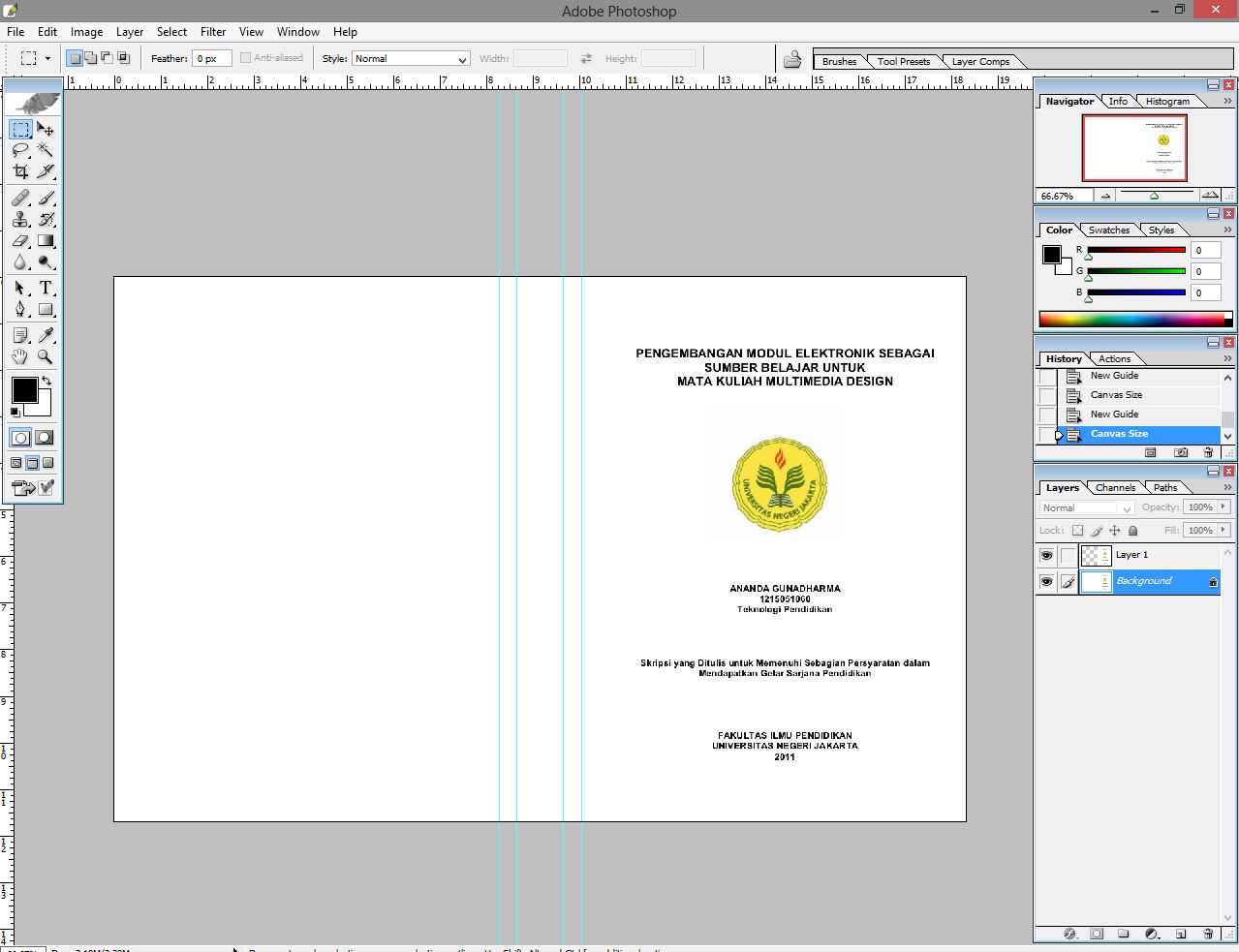Select the Canvas Size step in History
The image size is (1239, 952).
(1119, 433)
